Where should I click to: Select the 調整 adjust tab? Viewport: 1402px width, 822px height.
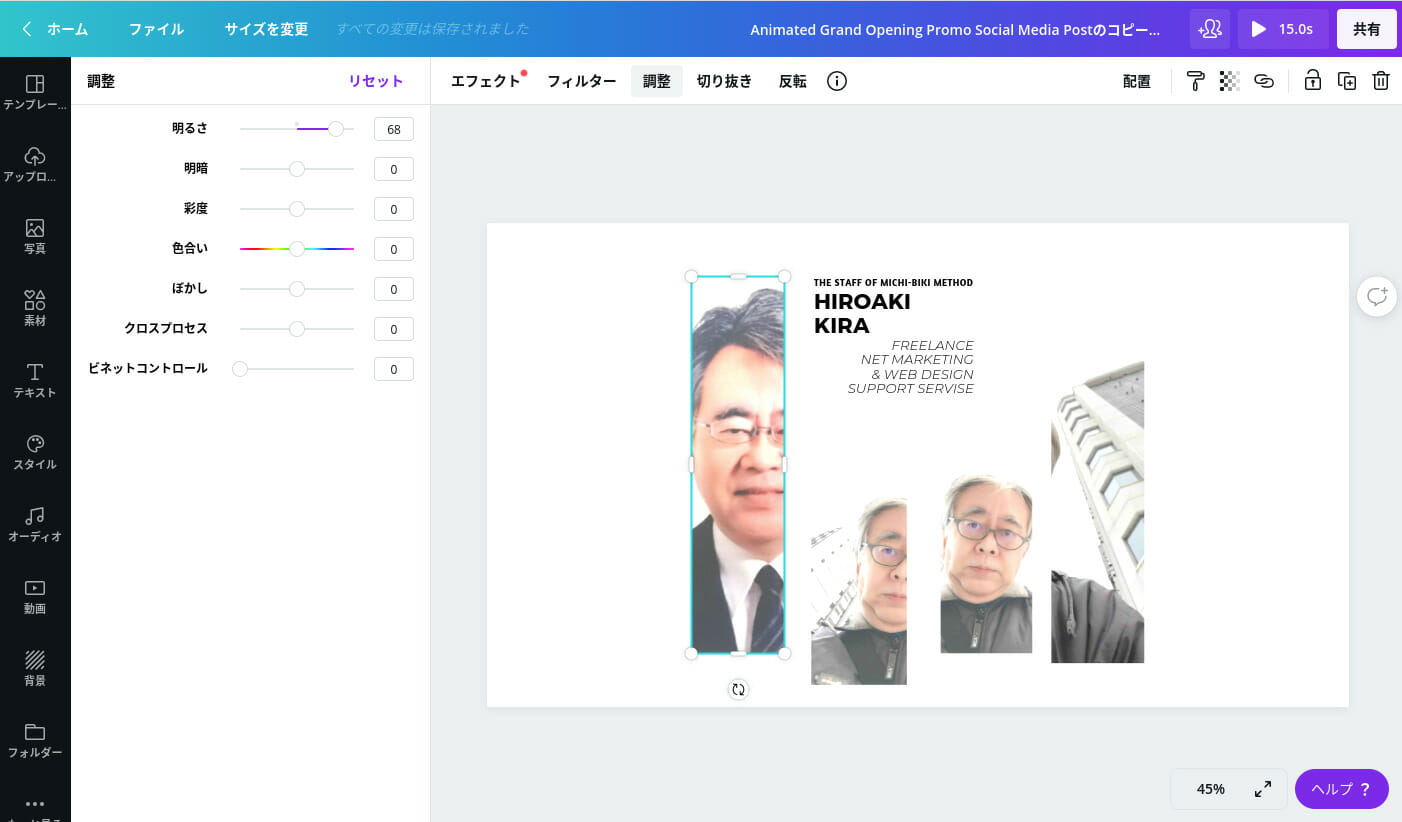[657, 81]
